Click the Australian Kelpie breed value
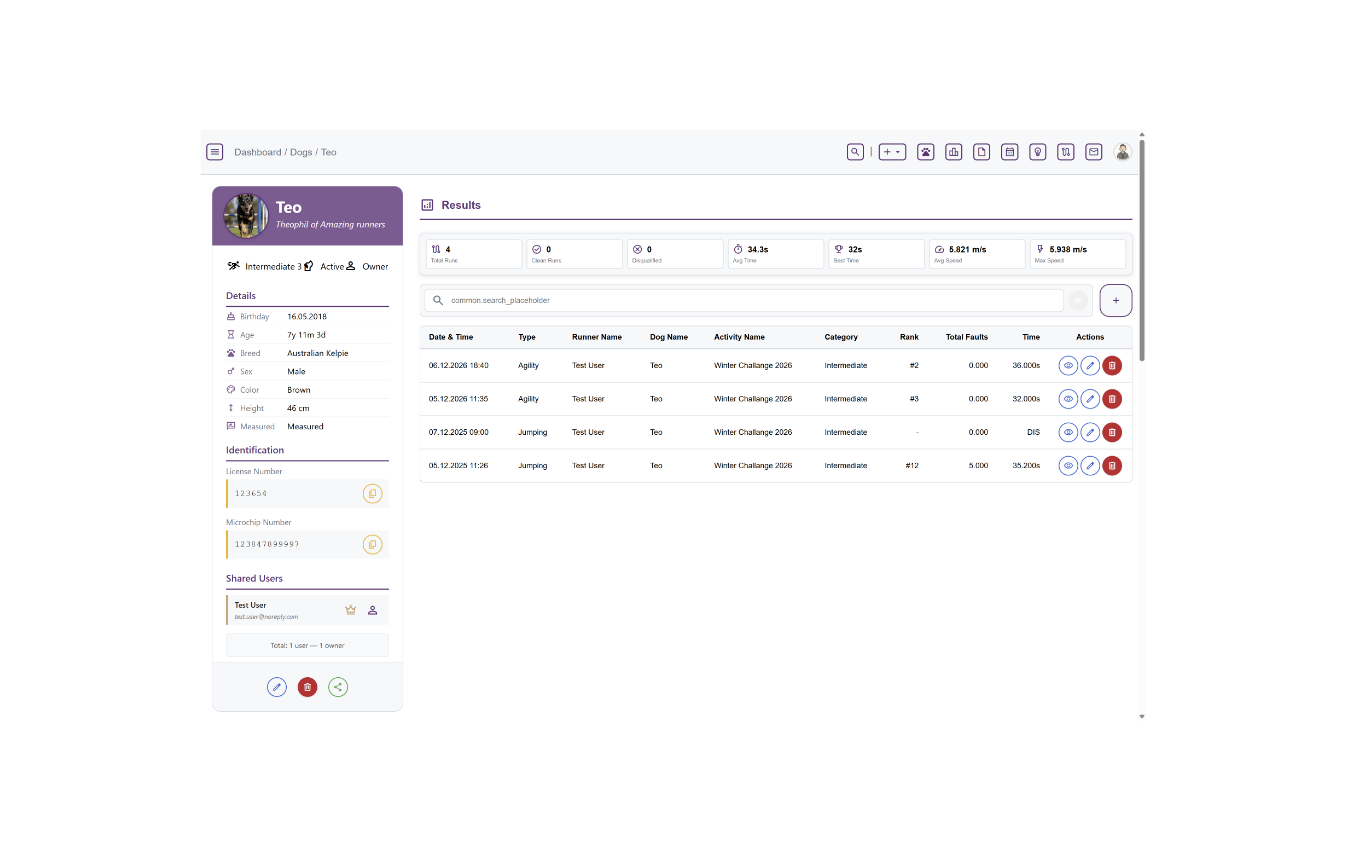The image size is (1347, 851). [318, 353]
